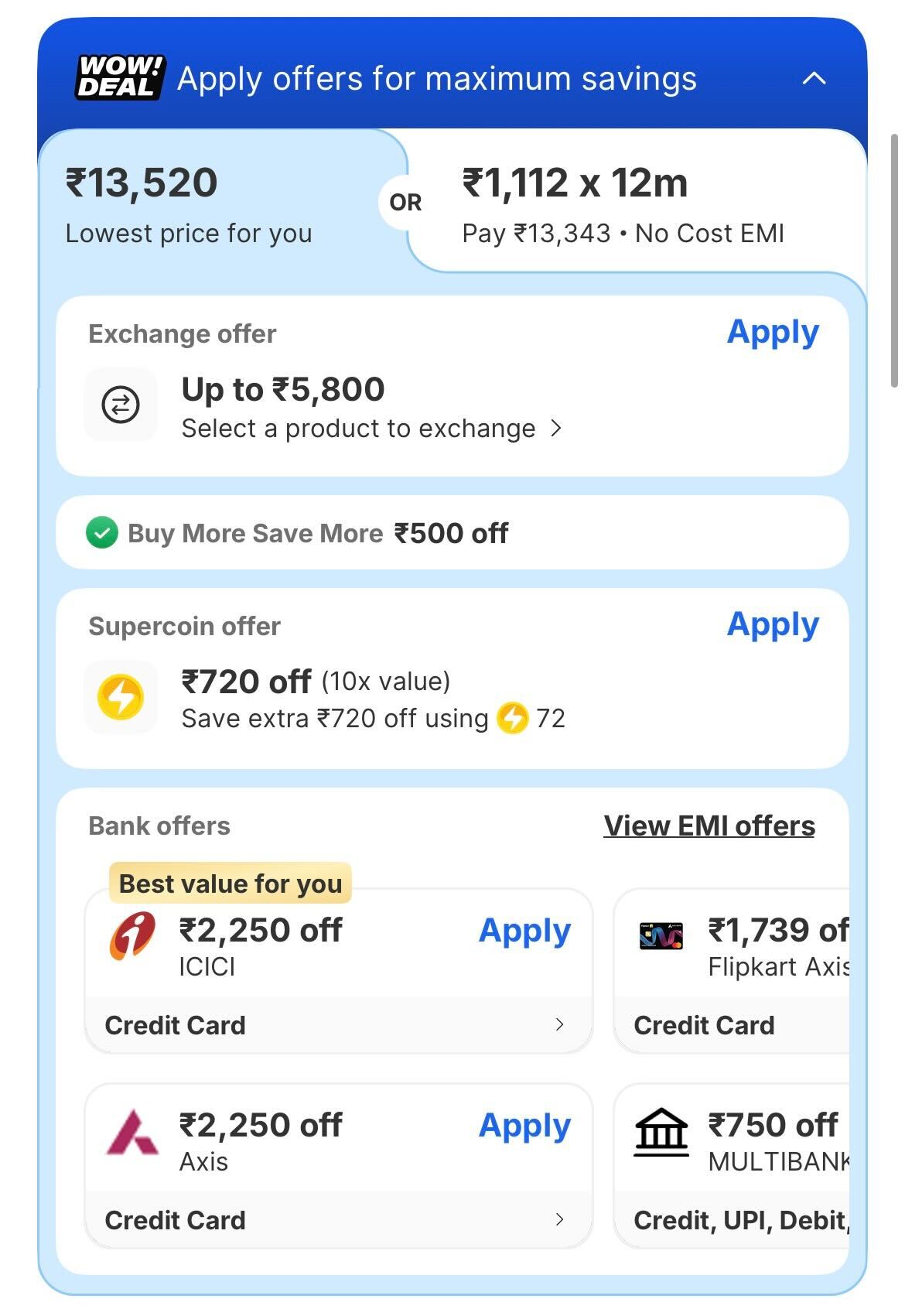The image size is (905, 1316).
Task: Expand ICICI Credit Card details chevron
Action: pyautogui.click(x=559, y=1025)
